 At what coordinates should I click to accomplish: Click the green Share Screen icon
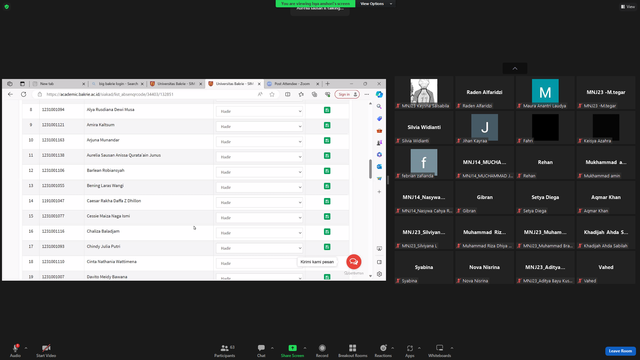[293, 348]
